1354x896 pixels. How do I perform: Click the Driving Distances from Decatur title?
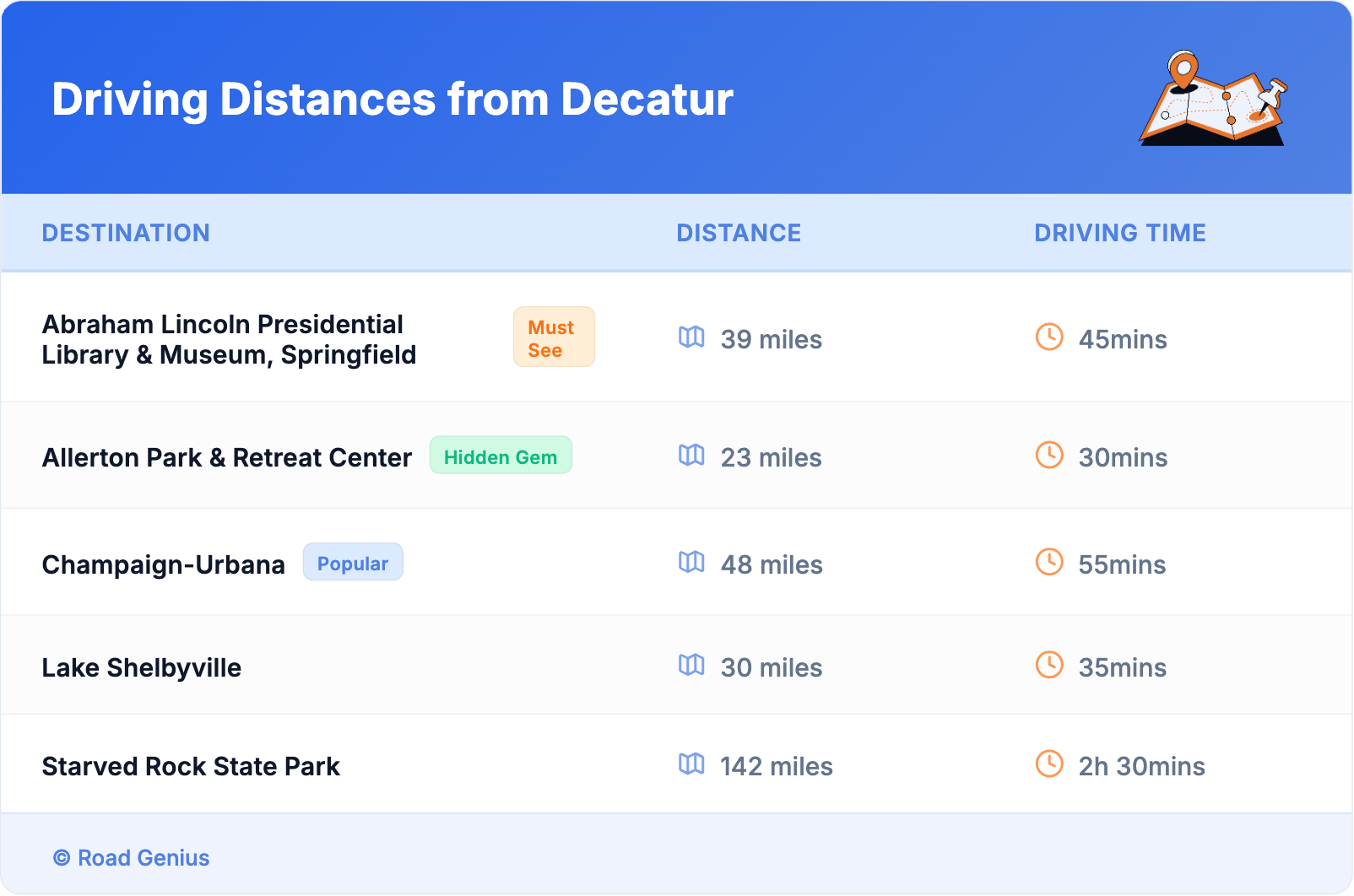click(393, 100)
